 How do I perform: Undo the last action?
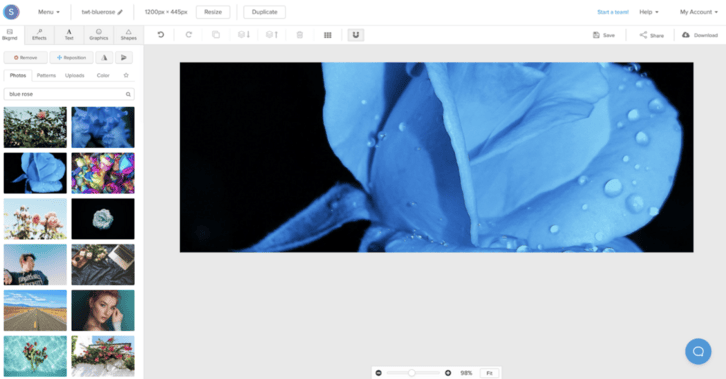pyautogui.click(x=161, y=35)
